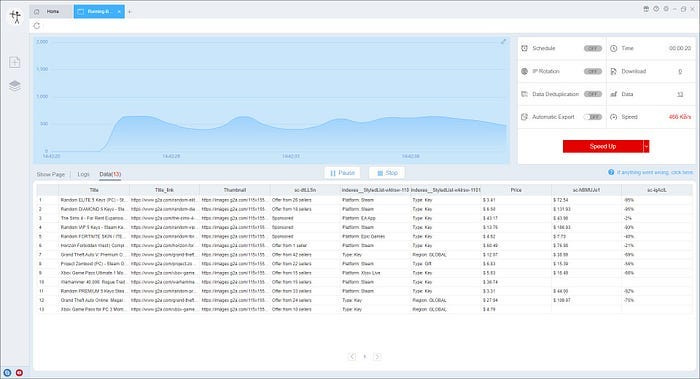700x379 pixels.
Task: Click the Thumbnail column header
Action: point(235,190)
